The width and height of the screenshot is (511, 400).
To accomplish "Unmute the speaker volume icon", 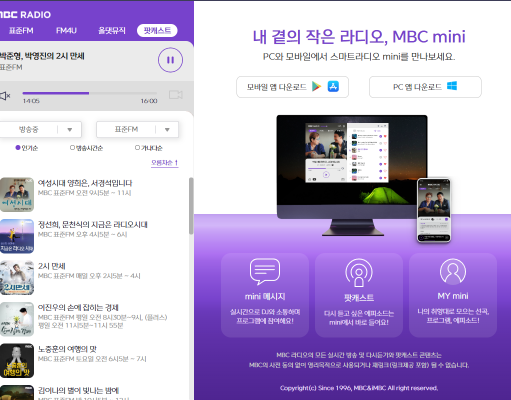I will click(x=5, y=96).
